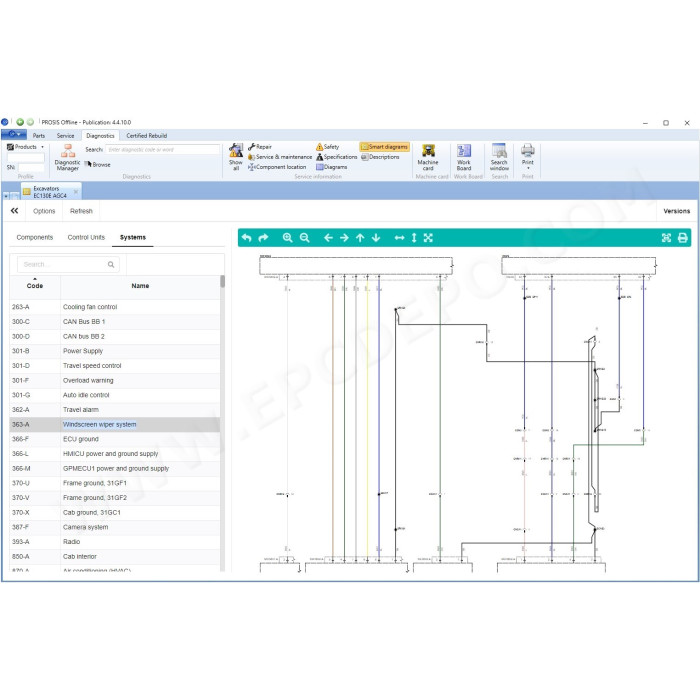
Task: Collapse side panel with double chevron
Action: 15,211
